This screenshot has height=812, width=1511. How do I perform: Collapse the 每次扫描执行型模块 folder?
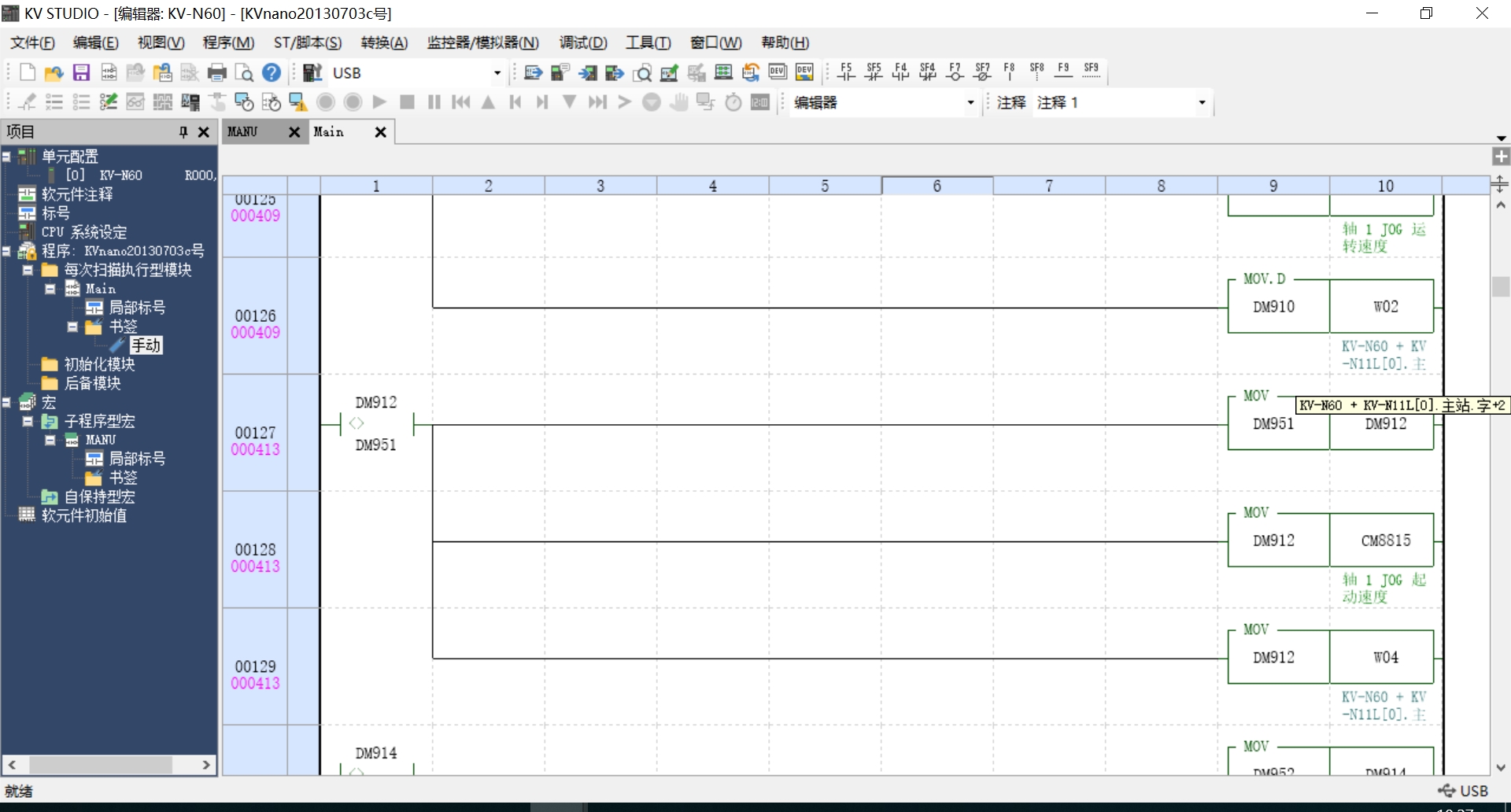[28, 270]
